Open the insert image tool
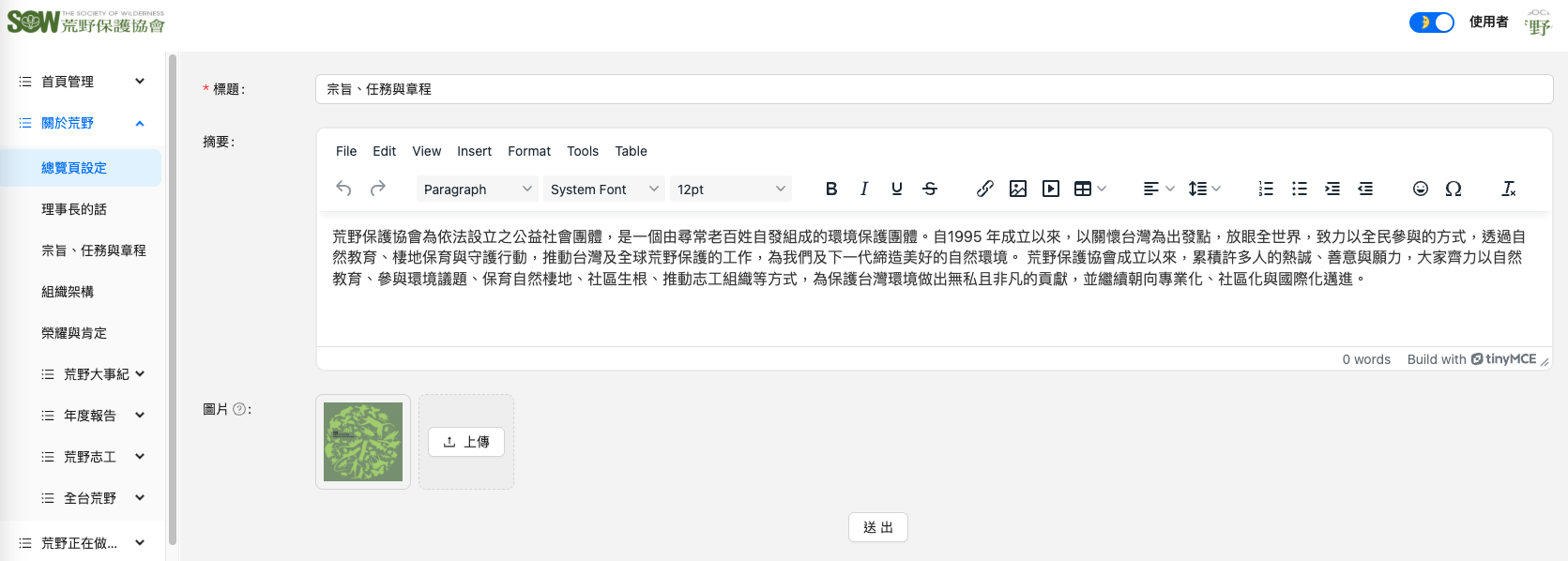1568x561 pixels. [x=1017, y=189]
